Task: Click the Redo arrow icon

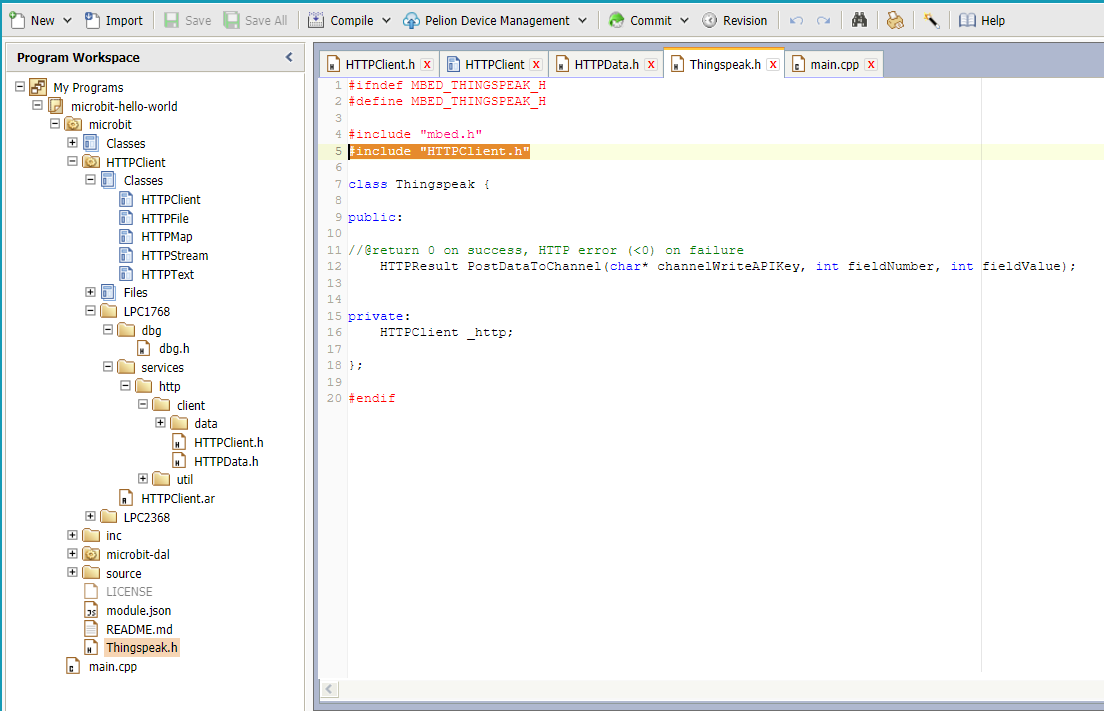Action: point(823,20)
